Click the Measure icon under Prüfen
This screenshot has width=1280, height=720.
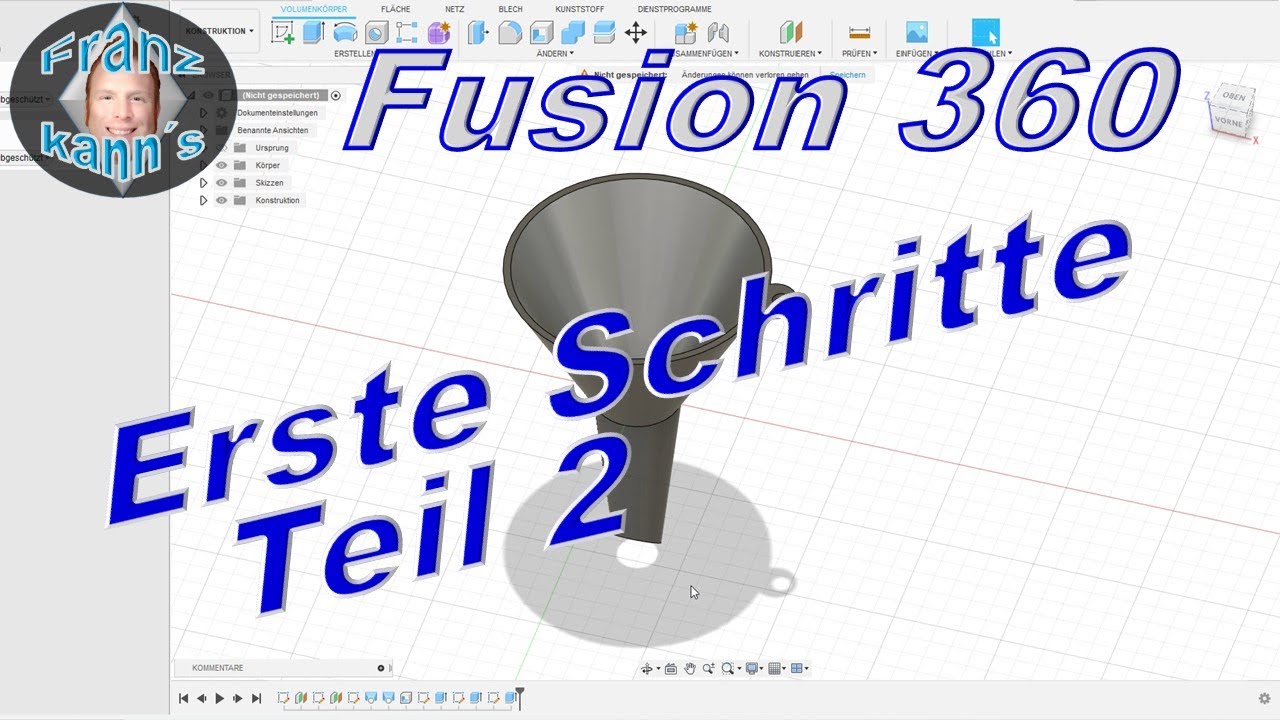859,32
